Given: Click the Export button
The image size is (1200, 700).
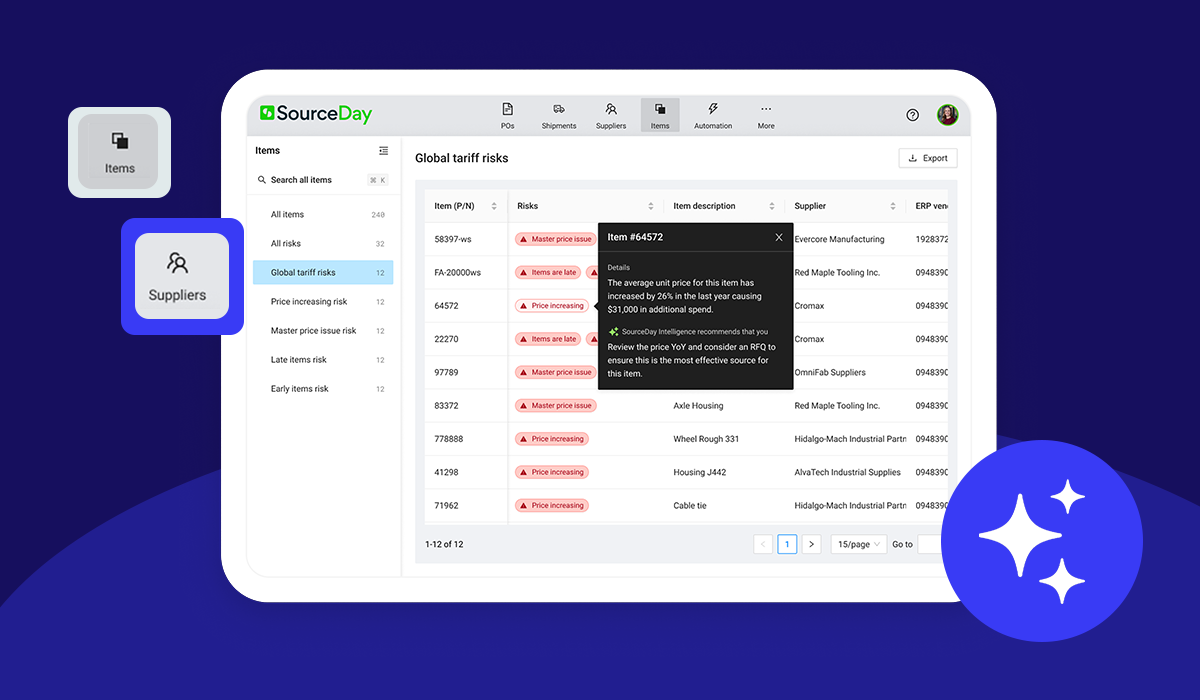Looking at the screenshot, I should pos(928,158).
